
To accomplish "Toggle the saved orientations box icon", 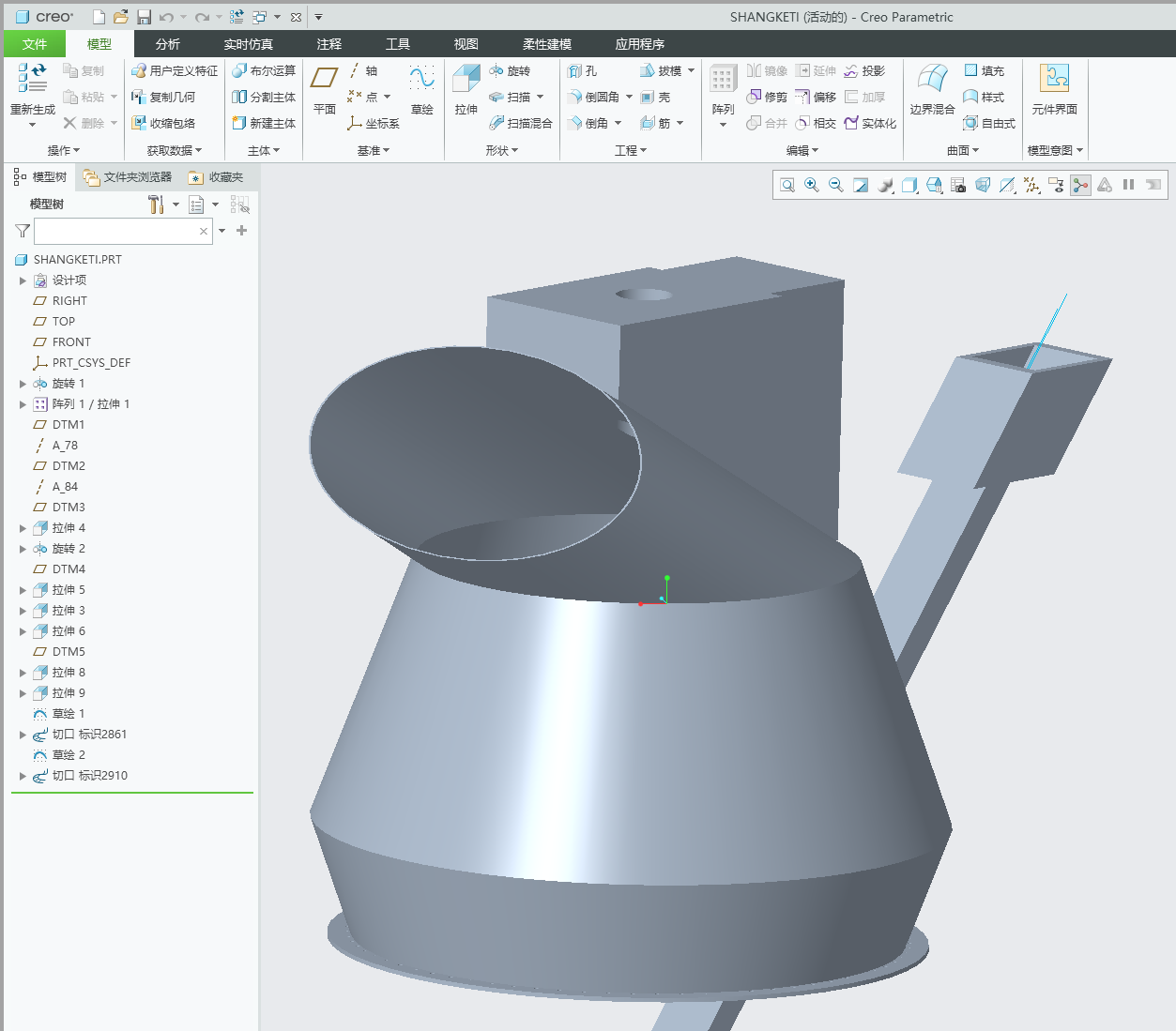I will [x=934, y=186].
